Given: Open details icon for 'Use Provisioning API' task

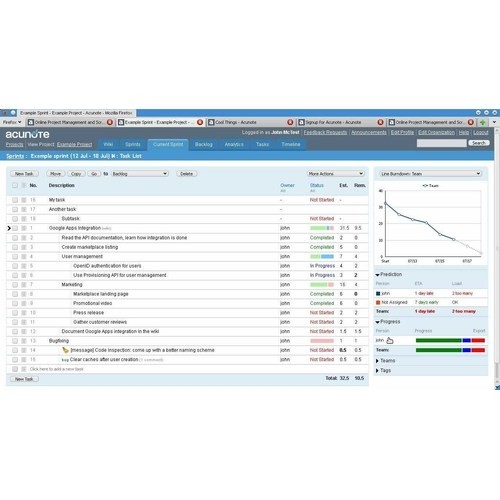Looking at the screenshot, I should pyautogui.click(x=24, y=275).
